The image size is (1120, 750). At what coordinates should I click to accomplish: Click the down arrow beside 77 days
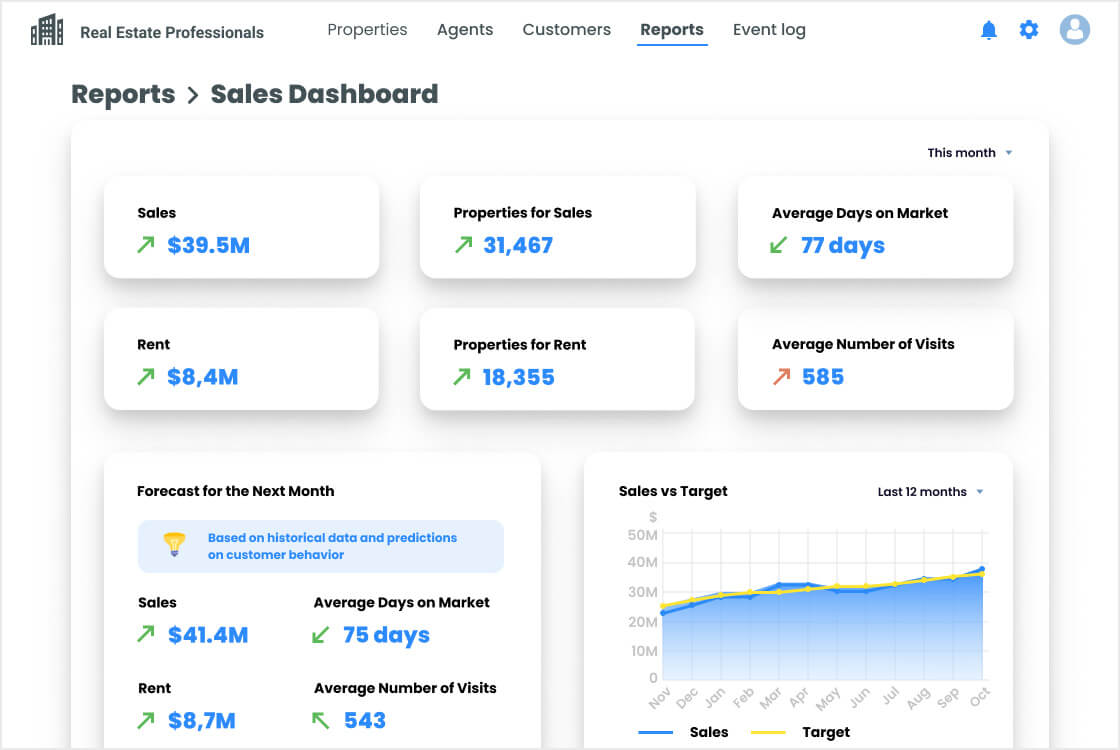pos(779,245)
